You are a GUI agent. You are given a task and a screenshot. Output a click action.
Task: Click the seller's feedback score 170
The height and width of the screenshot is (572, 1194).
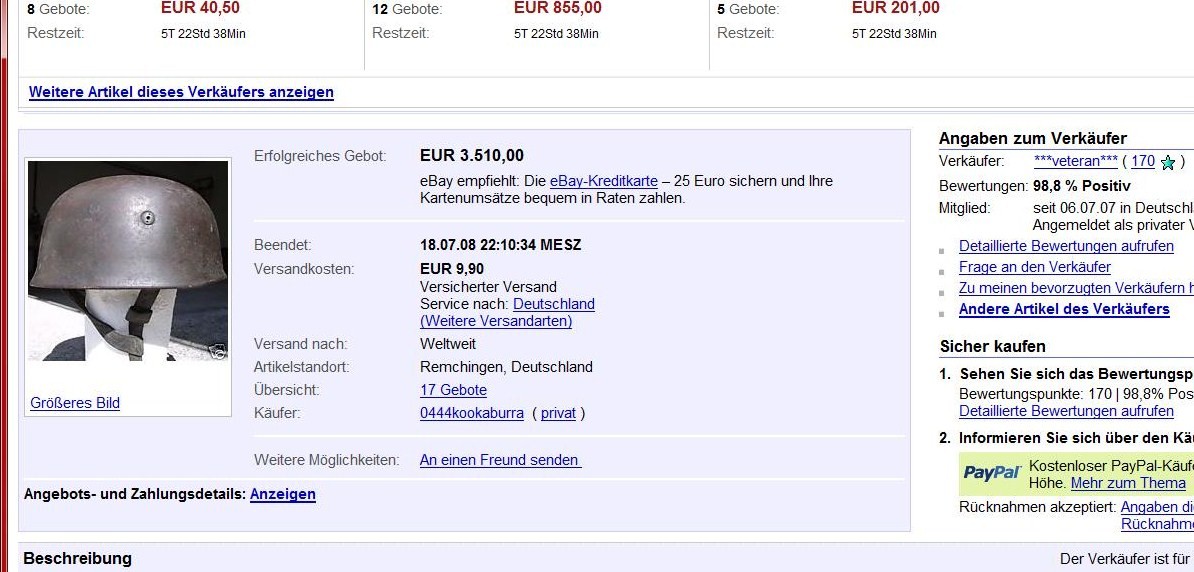(1143, 161)
